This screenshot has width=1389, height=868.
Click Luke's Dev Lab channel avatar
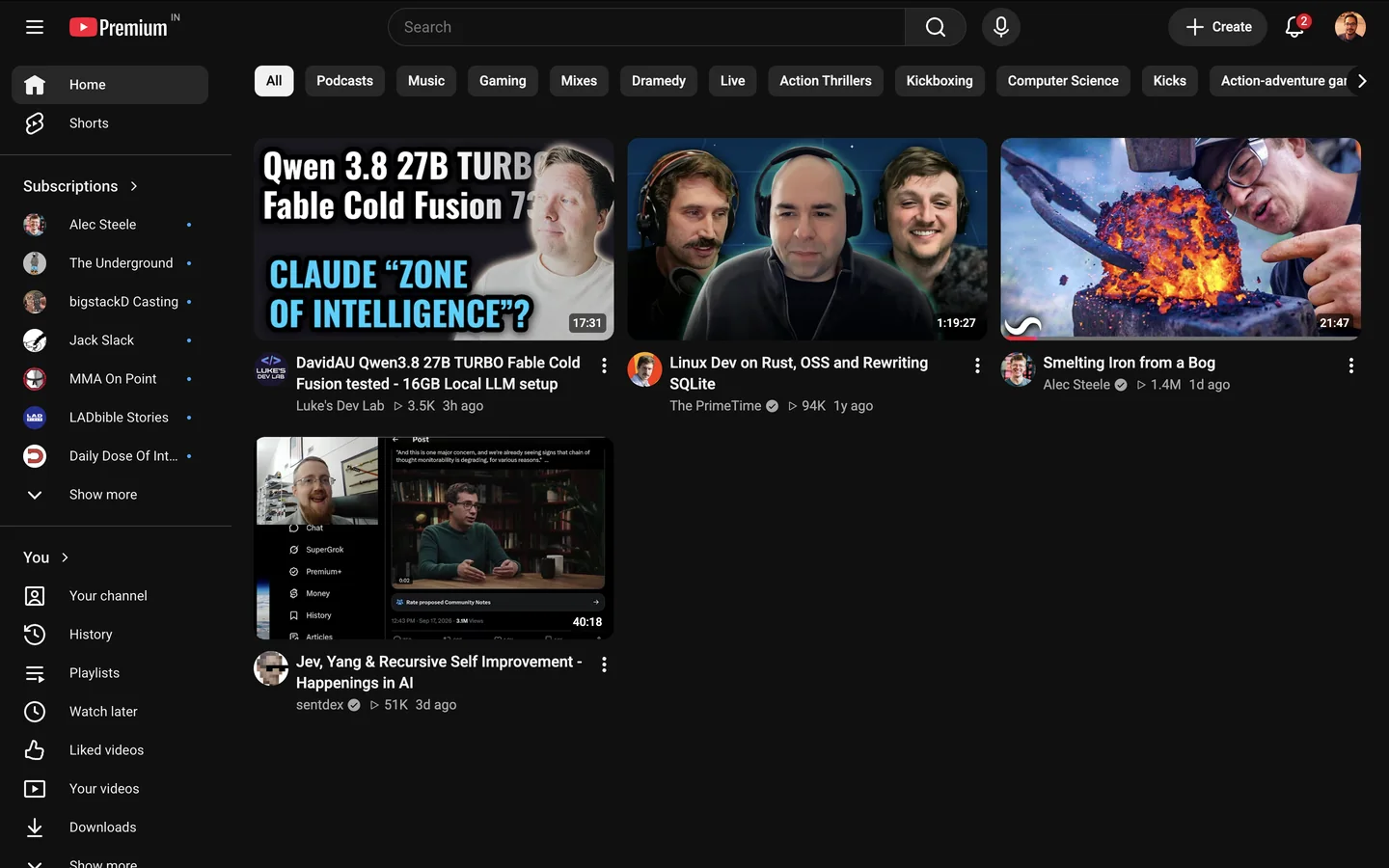271,369
